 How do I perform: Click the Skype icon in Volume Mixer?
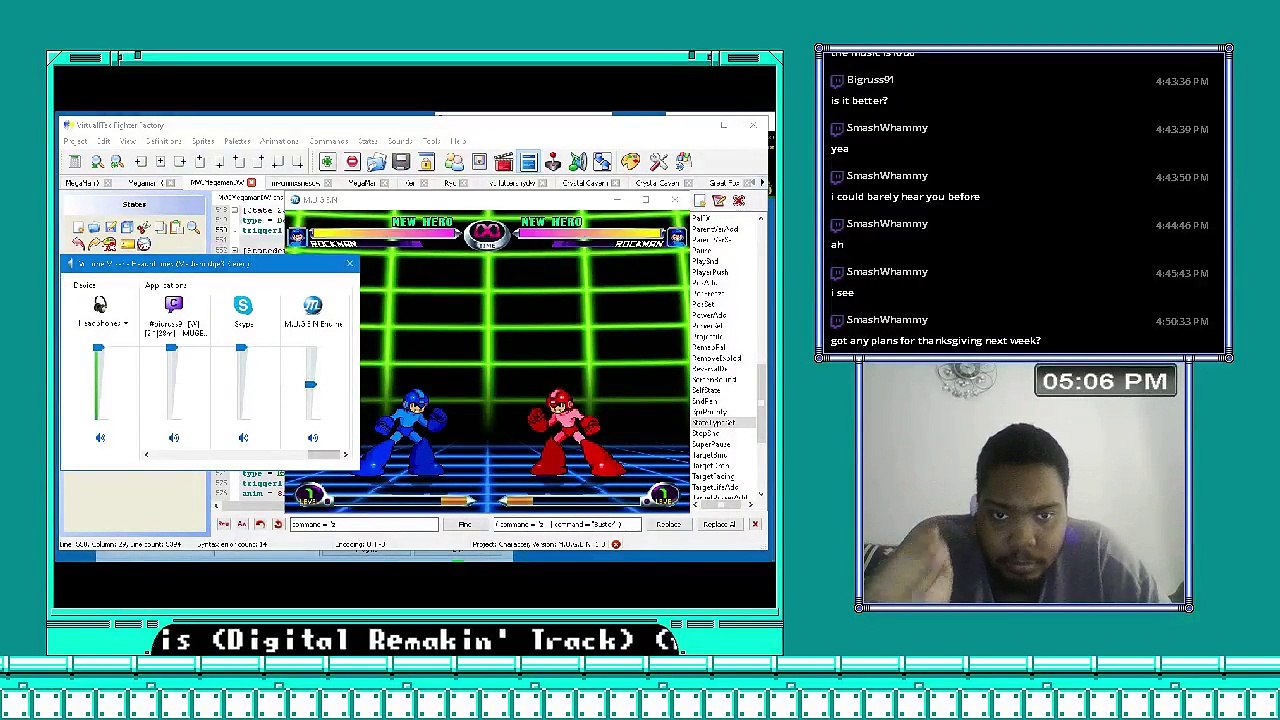click(243, 305)
